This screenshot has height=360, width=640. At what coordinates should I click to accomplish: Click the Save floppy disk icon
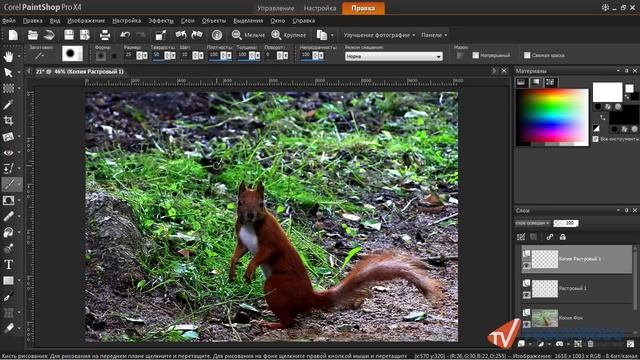tap(69, 35)
